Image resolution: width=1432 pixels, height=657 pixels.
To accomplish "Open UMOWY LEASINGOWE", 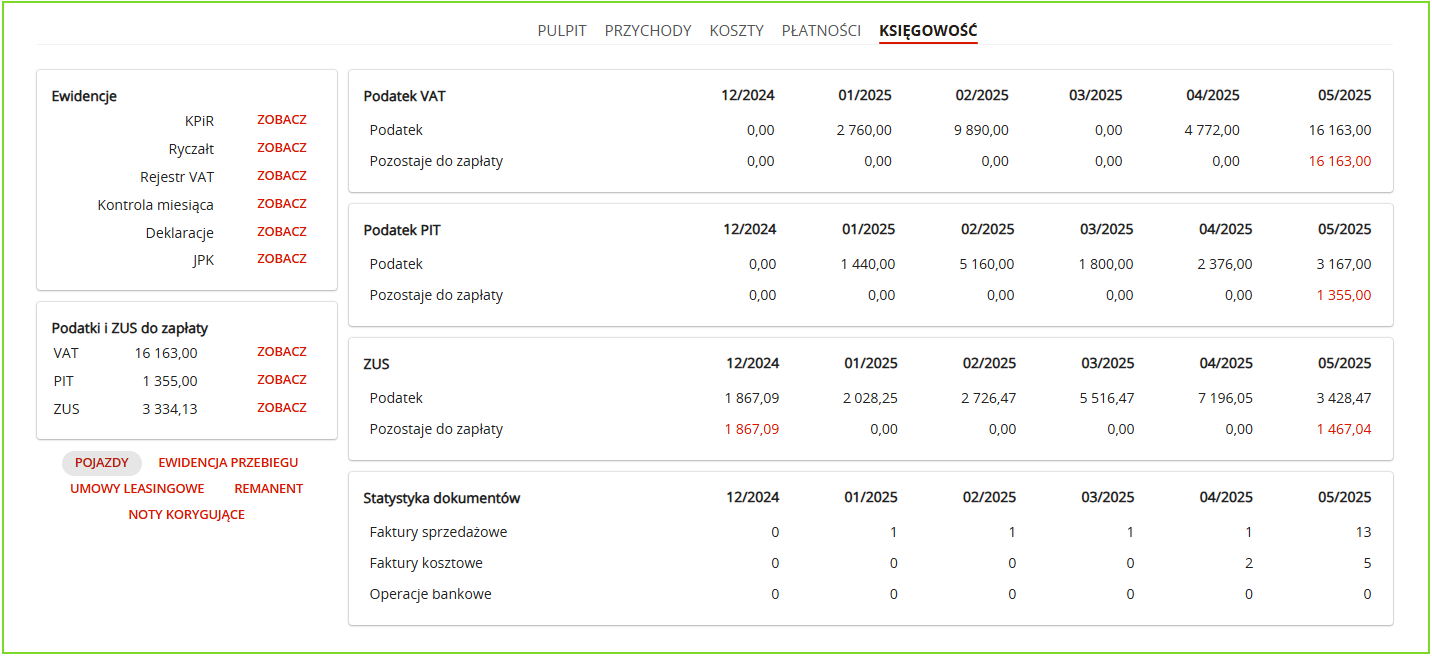I will (137, 489).
